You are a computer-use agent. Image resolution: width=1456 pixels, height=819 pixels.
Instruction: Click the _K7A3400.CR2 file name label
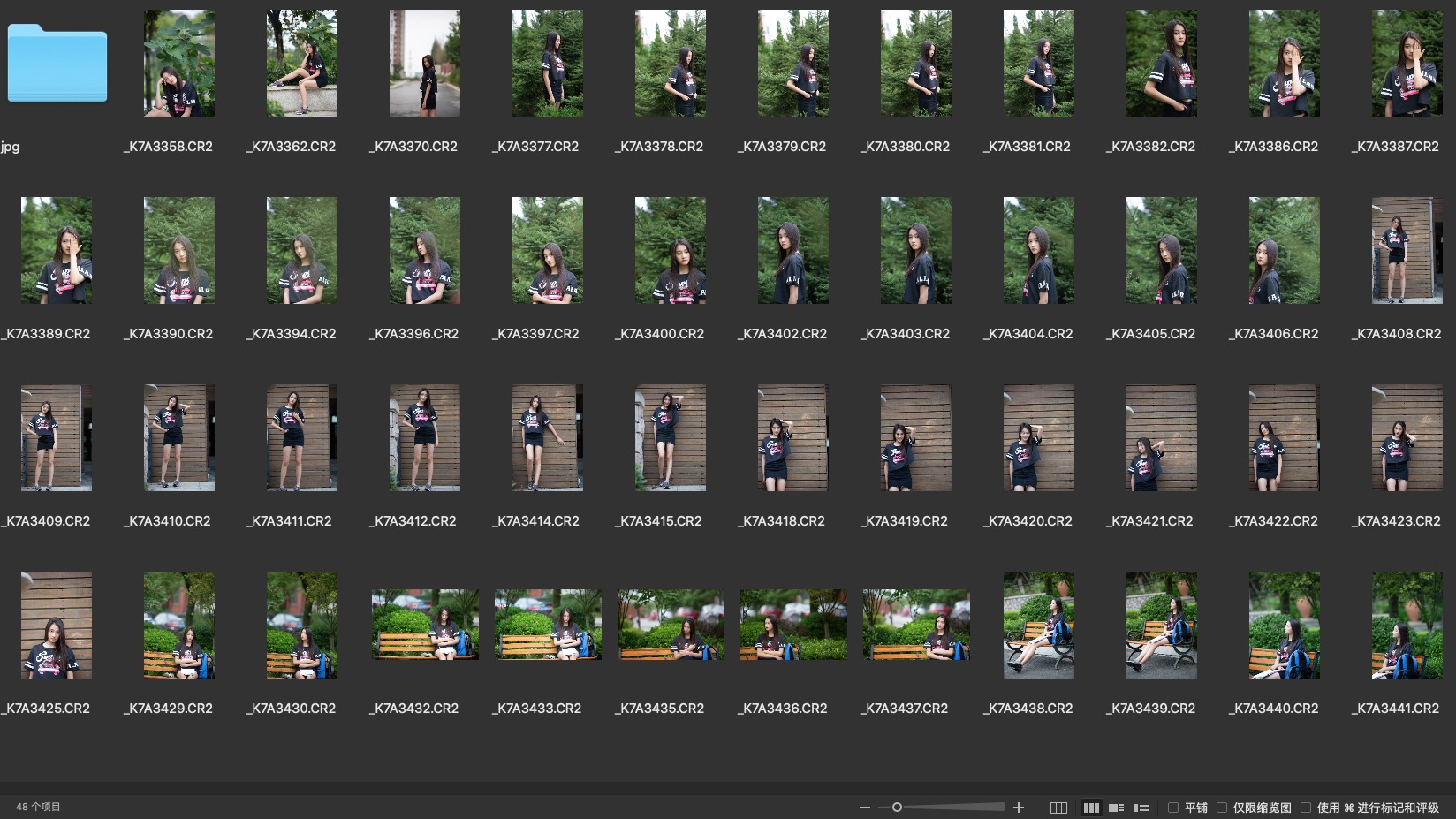point(660,334)
